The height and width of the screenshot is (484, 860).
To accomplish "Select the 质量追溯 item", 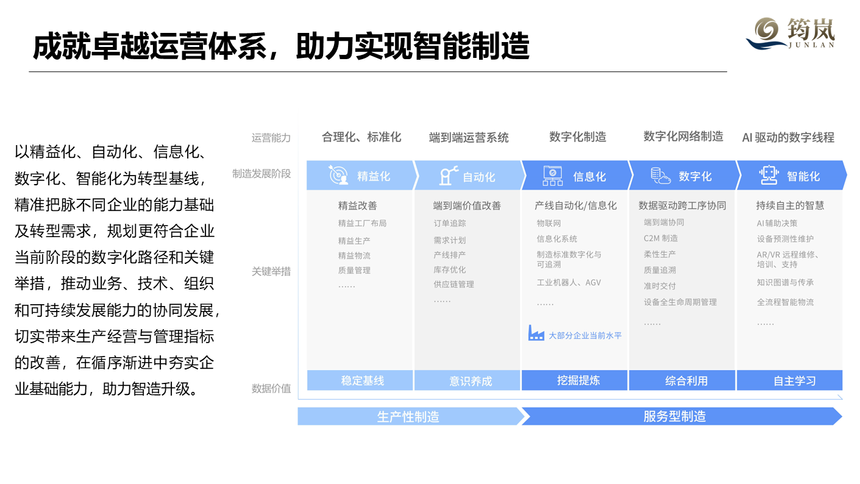I will point(660,270).
